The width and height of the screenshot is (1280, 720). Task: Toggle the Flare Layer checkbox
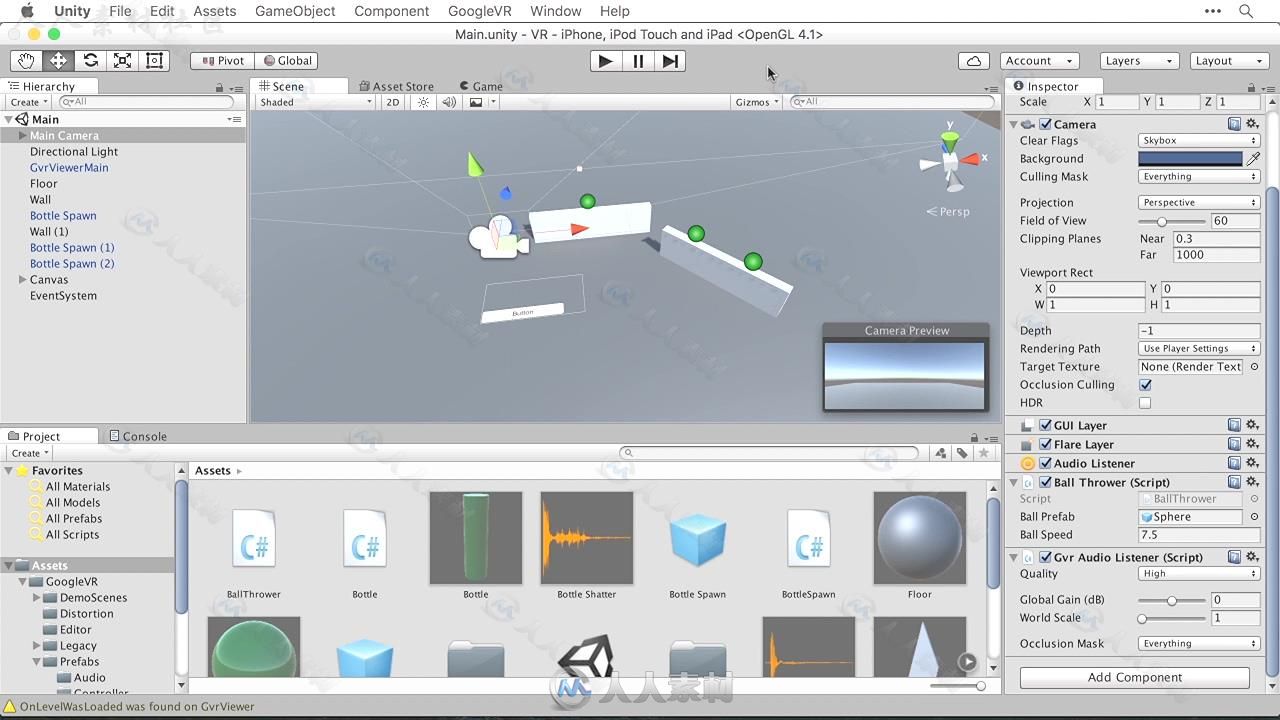1045,444
